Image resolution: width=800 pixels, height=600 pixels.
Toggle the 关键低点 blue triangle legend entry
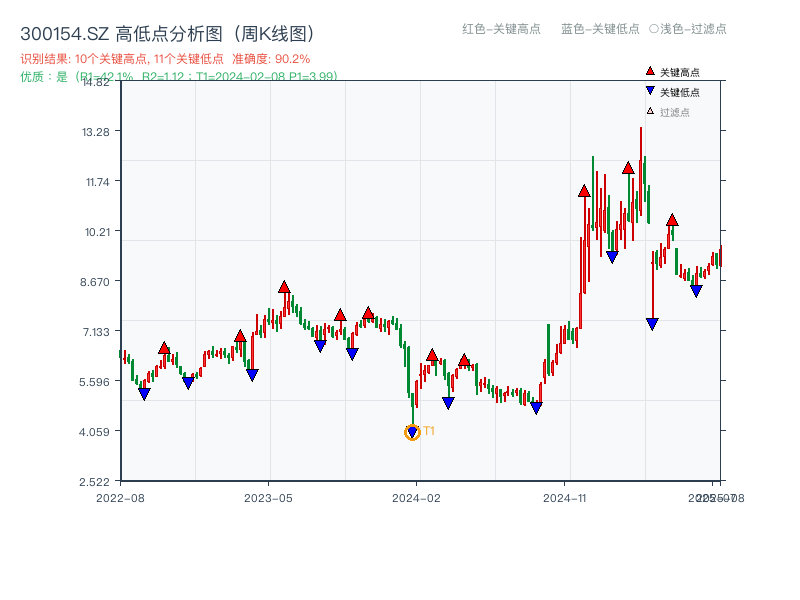click(x=672, y=92)
